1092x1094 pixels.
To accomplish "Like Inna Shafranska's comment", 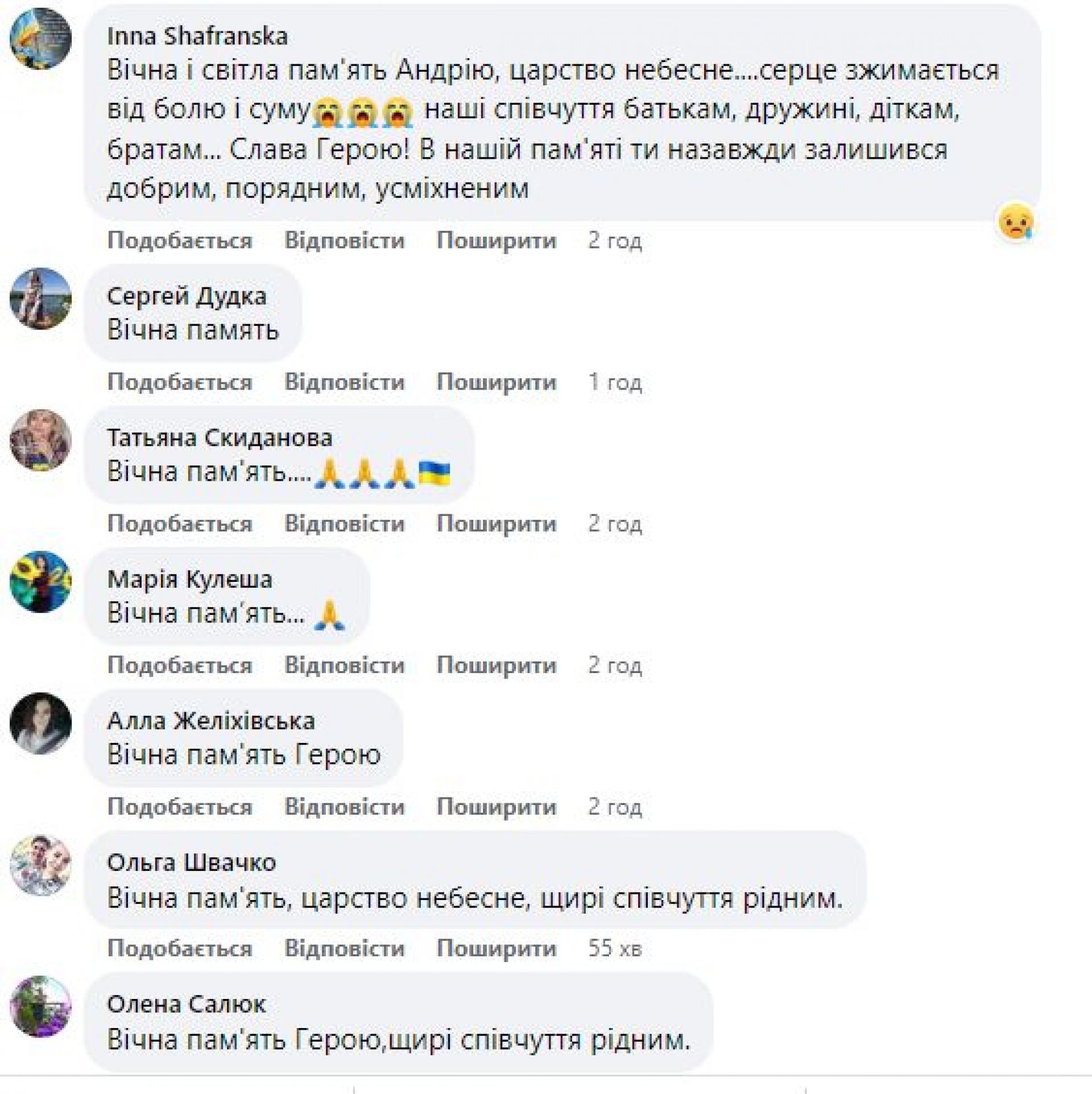I will point(180,241).
